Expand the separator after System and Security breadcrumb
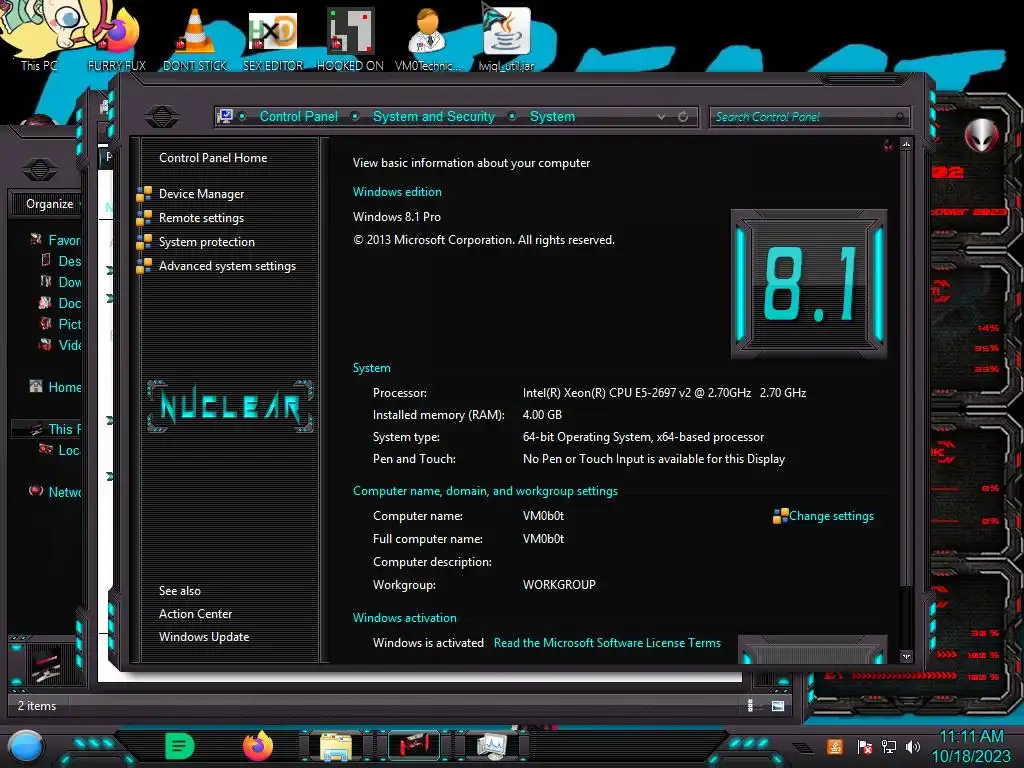Screen dimensions: 1024x768 point(513,116)
